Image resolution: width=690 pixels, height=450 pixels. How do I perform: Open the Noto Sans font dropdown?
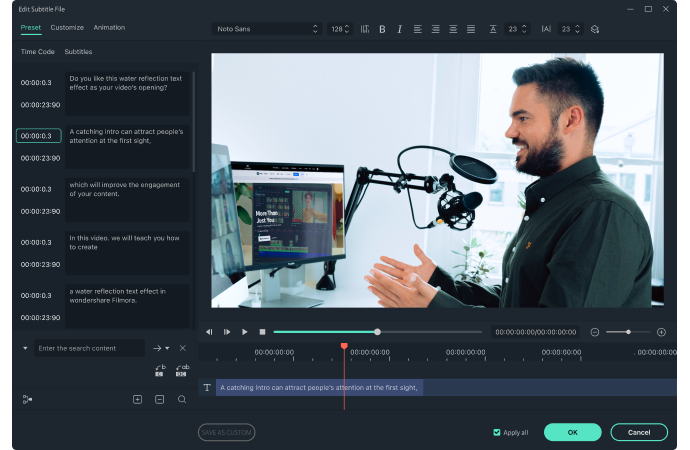pyautogui.click(x=267, y=29)
